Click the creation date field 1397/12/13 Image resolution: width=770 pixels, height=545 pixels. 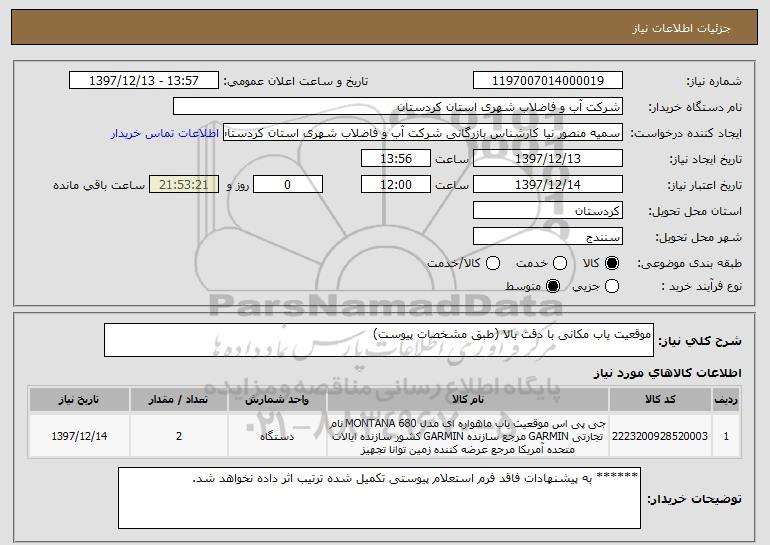548,159
